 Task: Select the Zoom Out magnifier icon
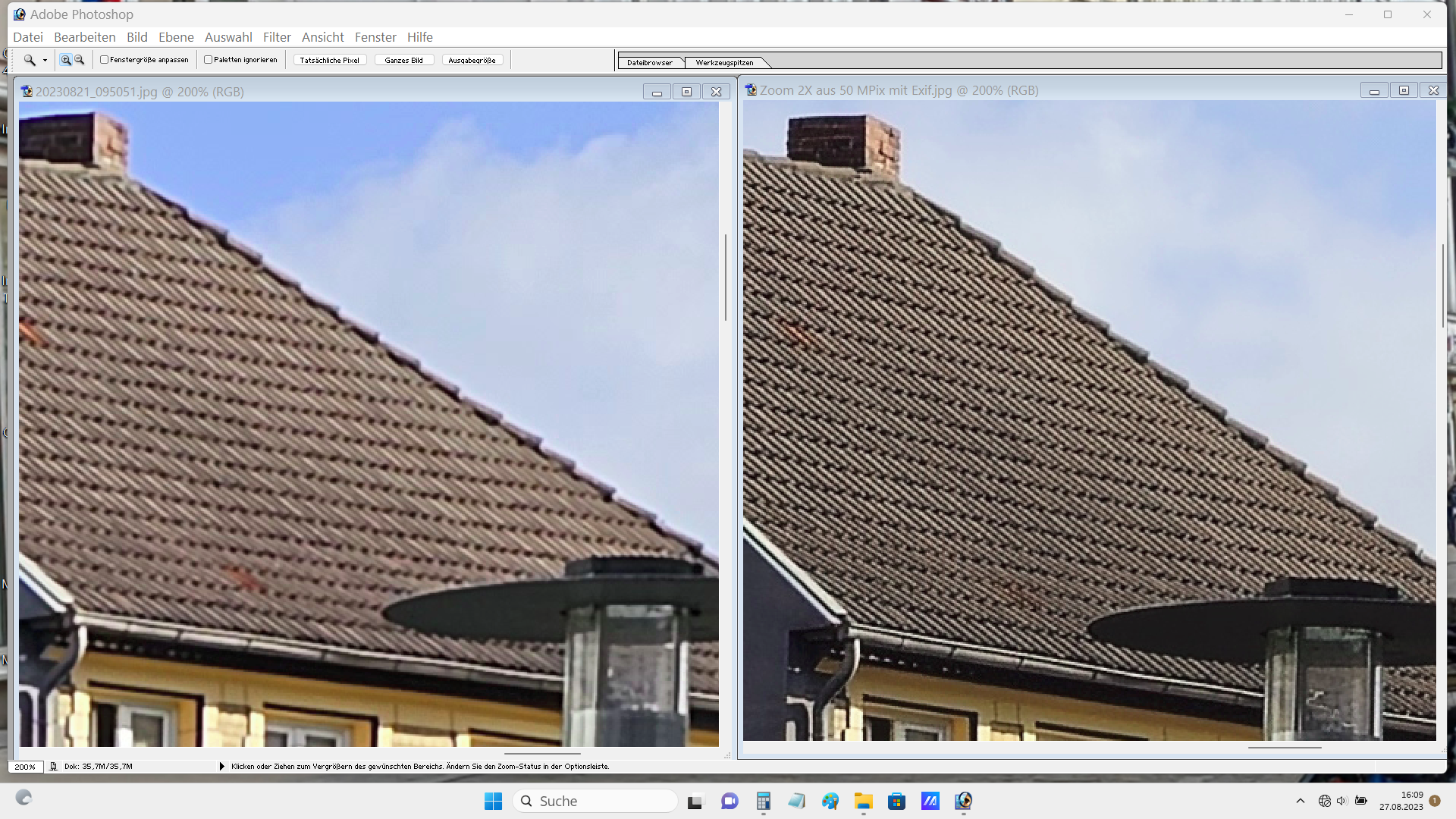pyautogui.click(x=79, y=60)
